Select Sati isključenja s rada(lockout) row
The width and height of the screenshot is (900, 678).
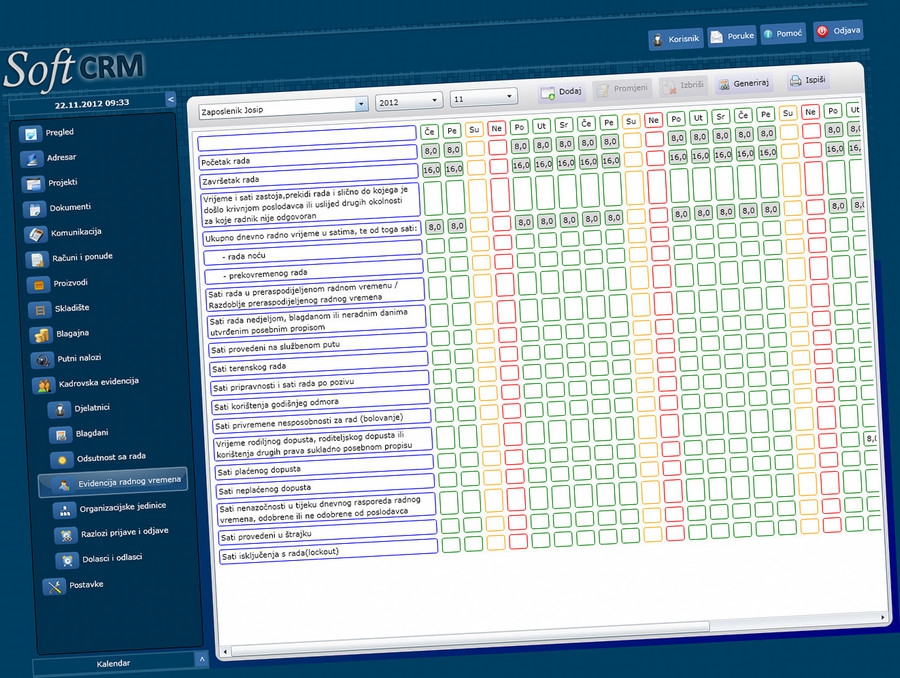tap(329, 552)
